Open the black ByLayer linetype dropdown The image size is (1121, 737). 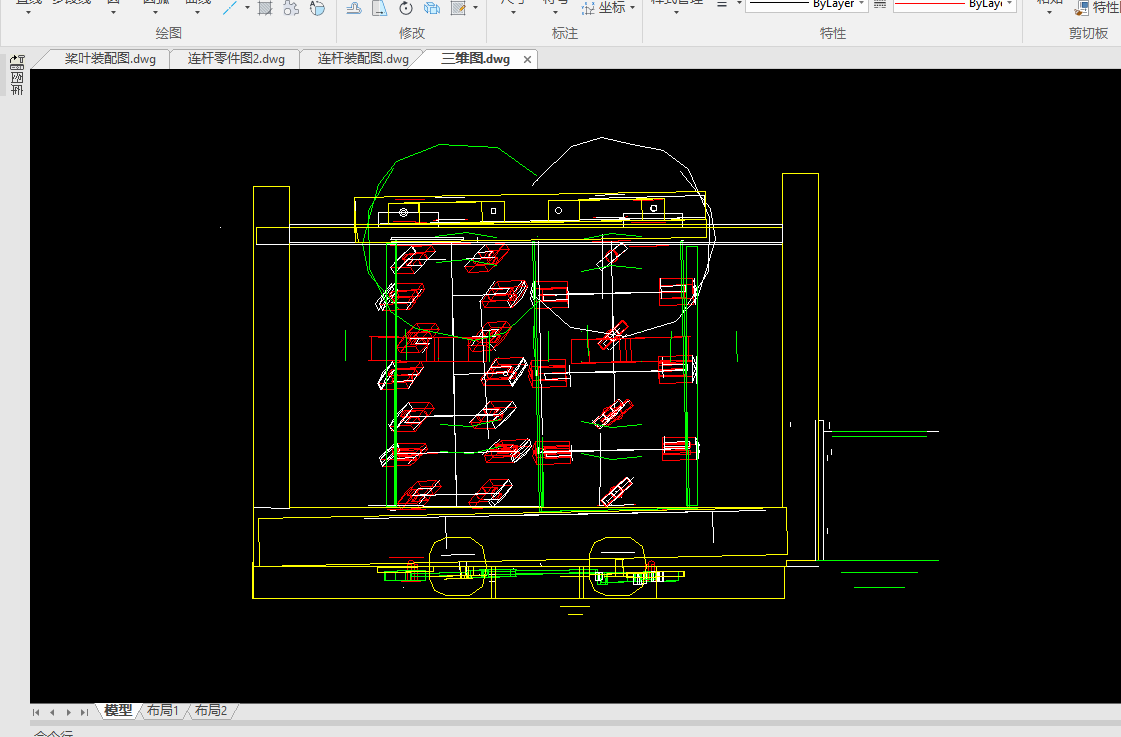861,4
